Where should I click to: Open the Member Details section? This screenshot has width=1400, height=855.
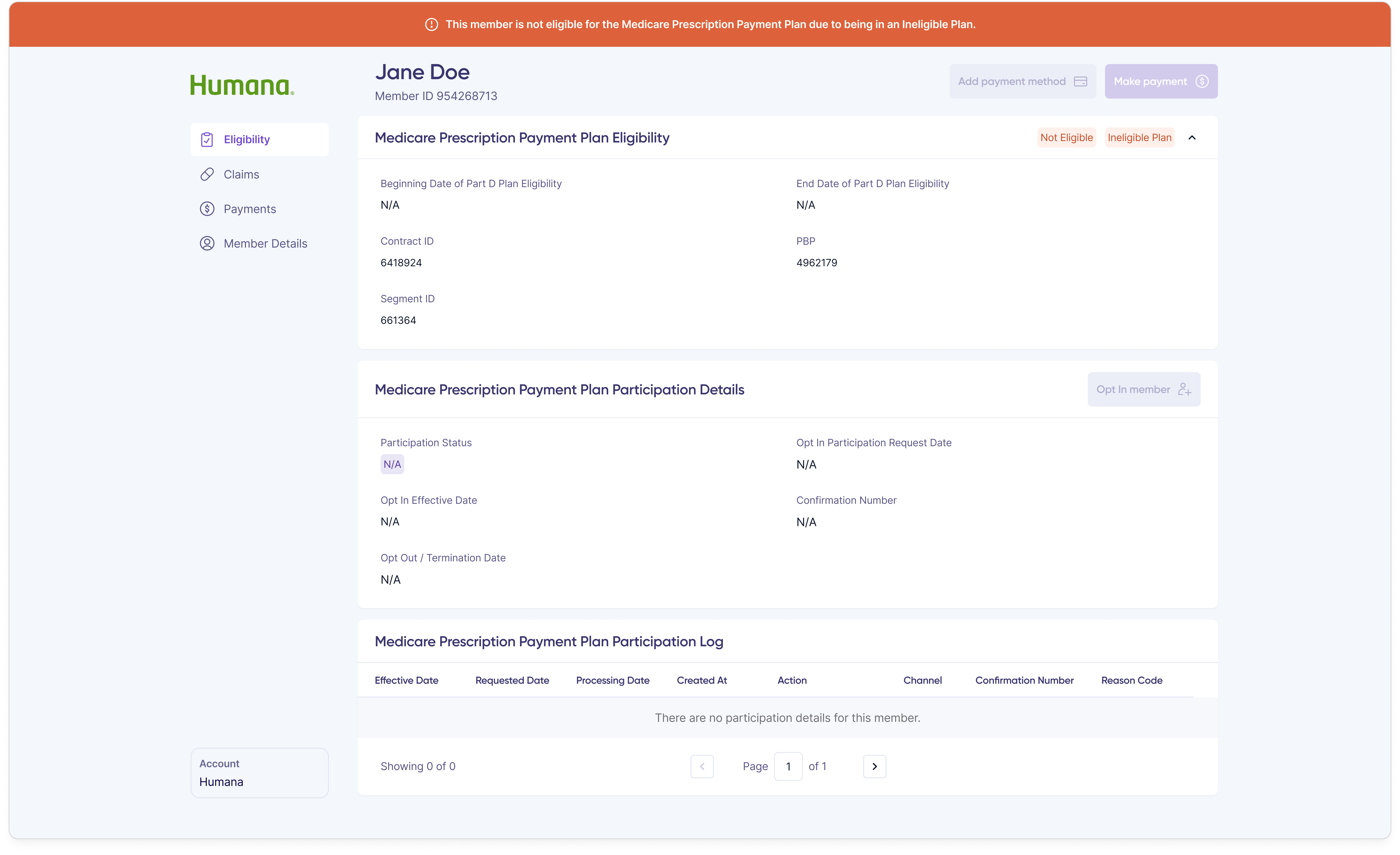[265, 243]
